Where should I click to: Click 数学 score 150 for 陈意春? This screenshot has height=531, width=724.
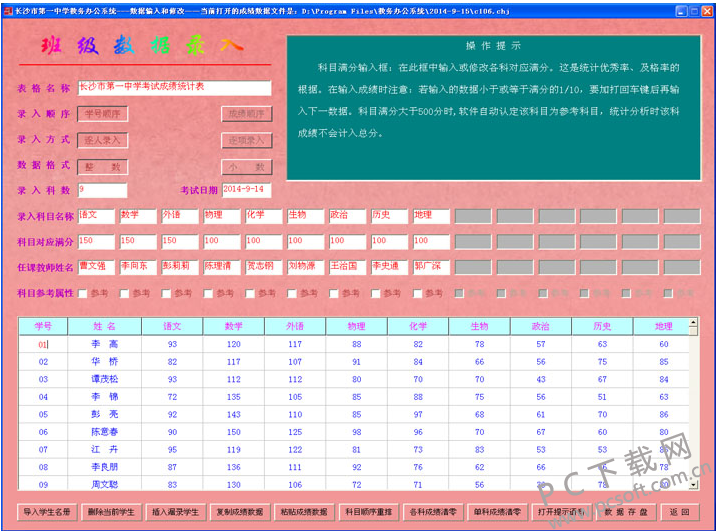(234, 432)
